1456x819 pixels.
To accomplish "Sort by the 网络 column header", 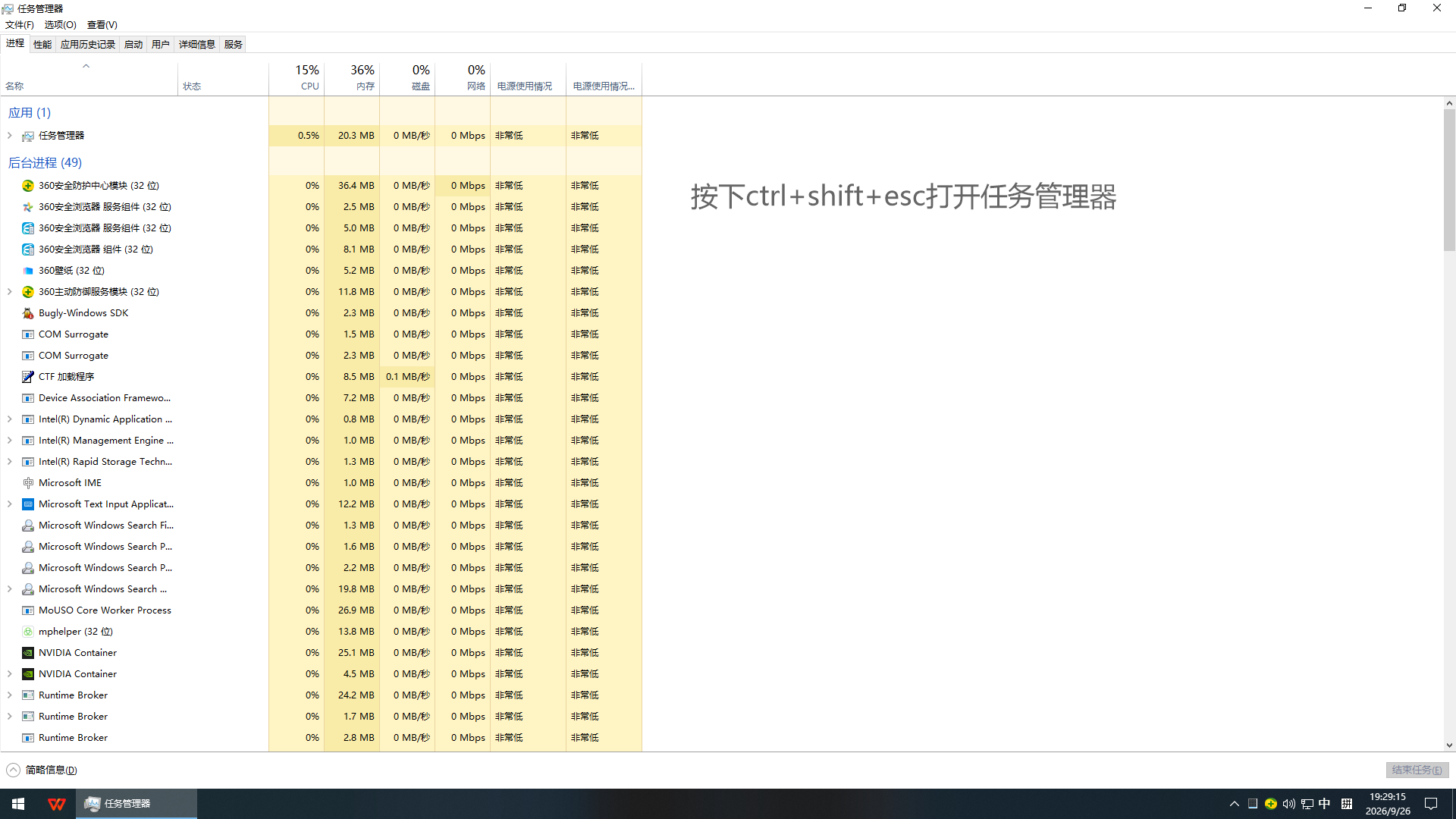I will (x=463, y=78).
